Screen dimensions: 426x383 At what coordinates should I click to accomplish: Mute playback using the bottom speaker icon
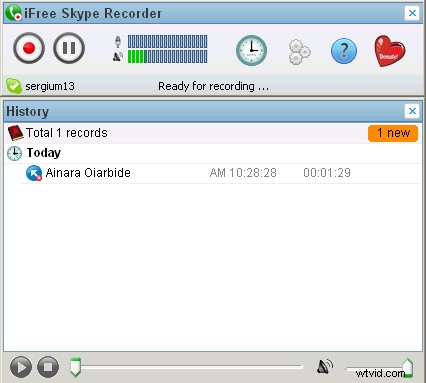(324, 367)
